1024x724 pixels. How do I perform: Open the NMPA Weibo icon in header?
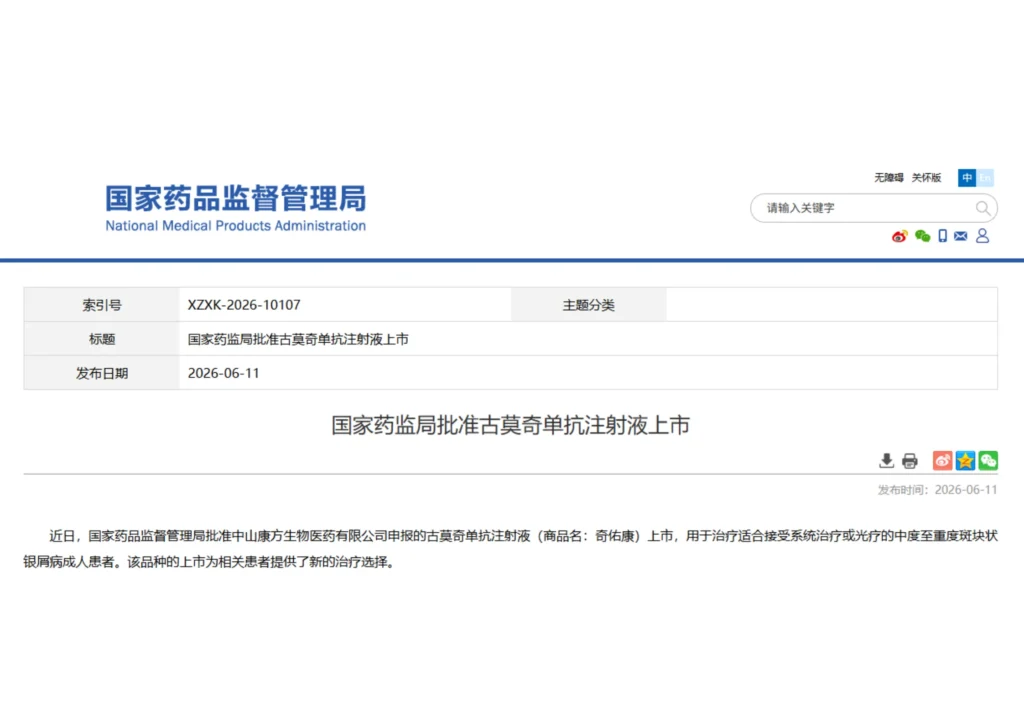pos(899,236)
